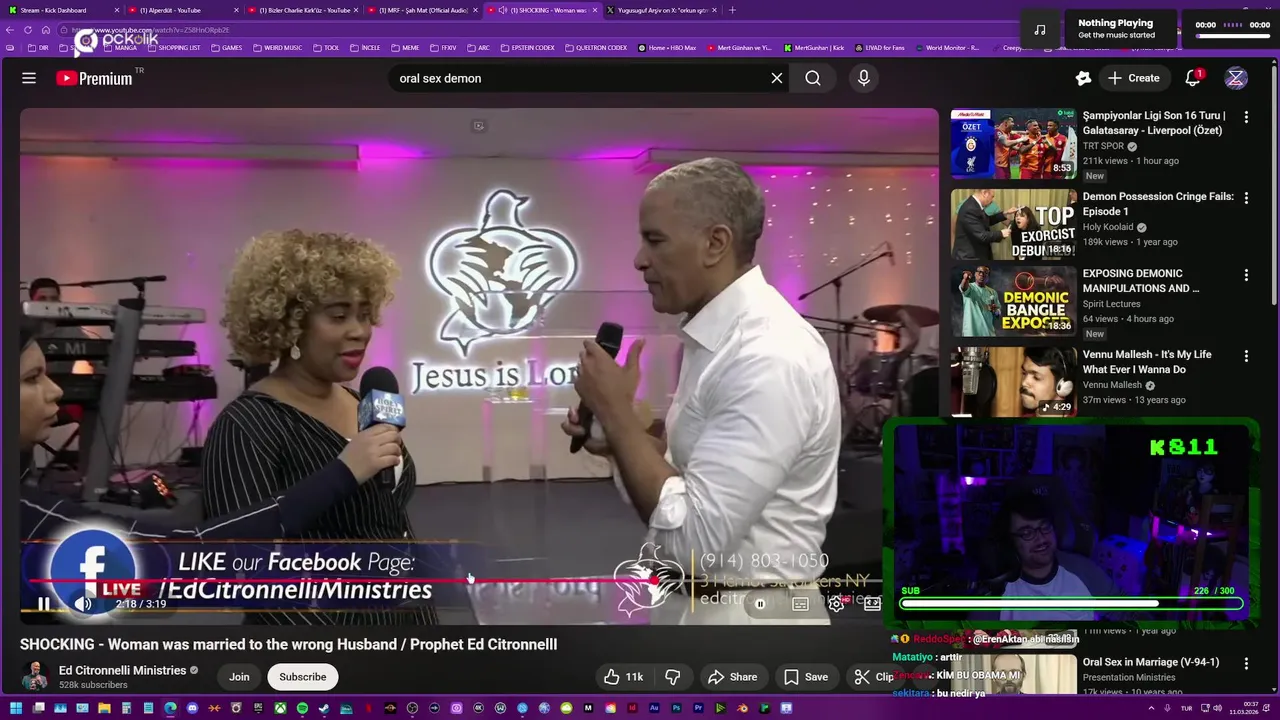Open Galatasaray - Liverpool highlights thumbnail
1280x720 pixels.
[1013, 143]
